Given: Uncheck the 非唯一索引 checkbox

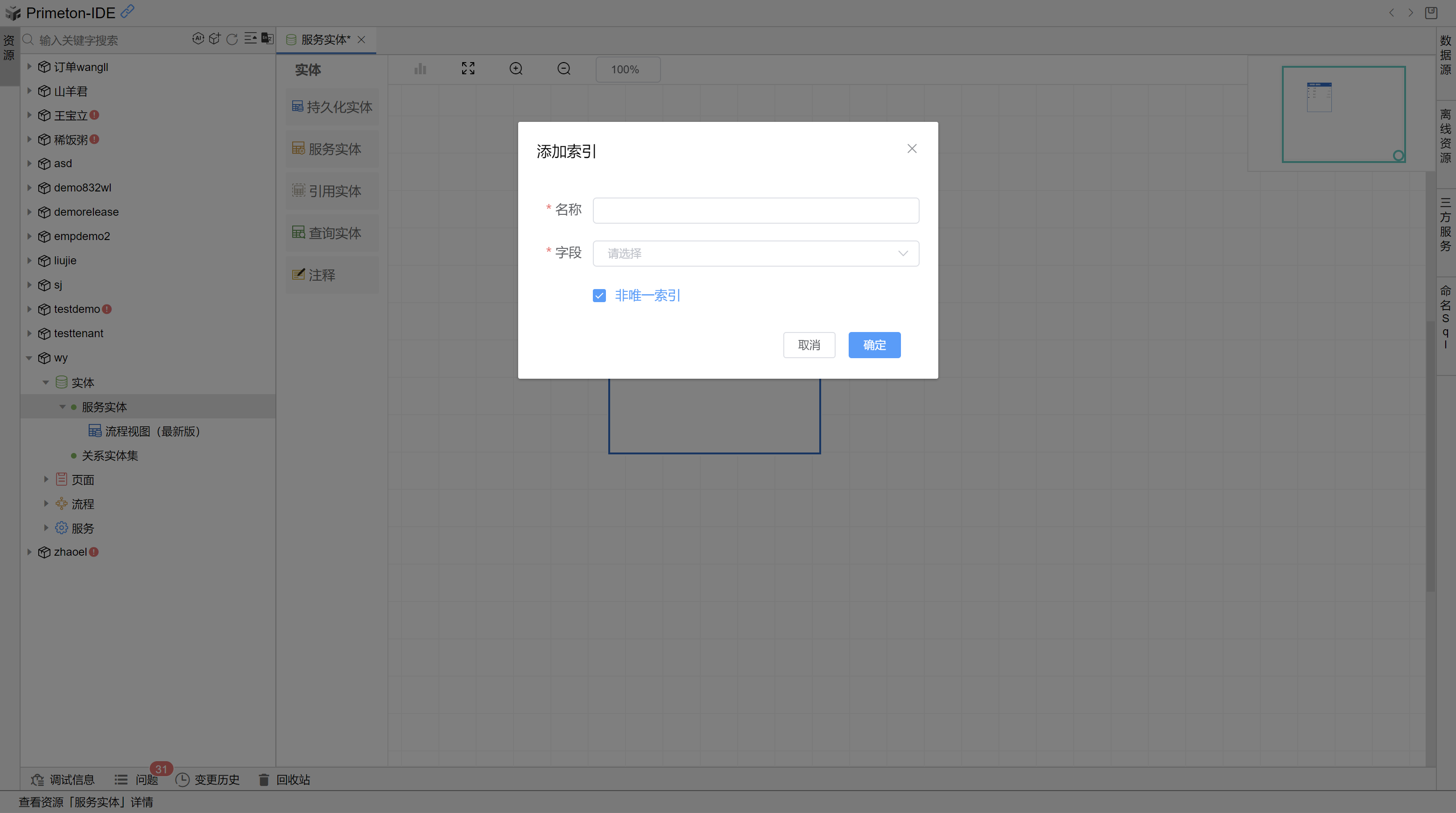Looking at the screenshot, I should coord(599,296).
